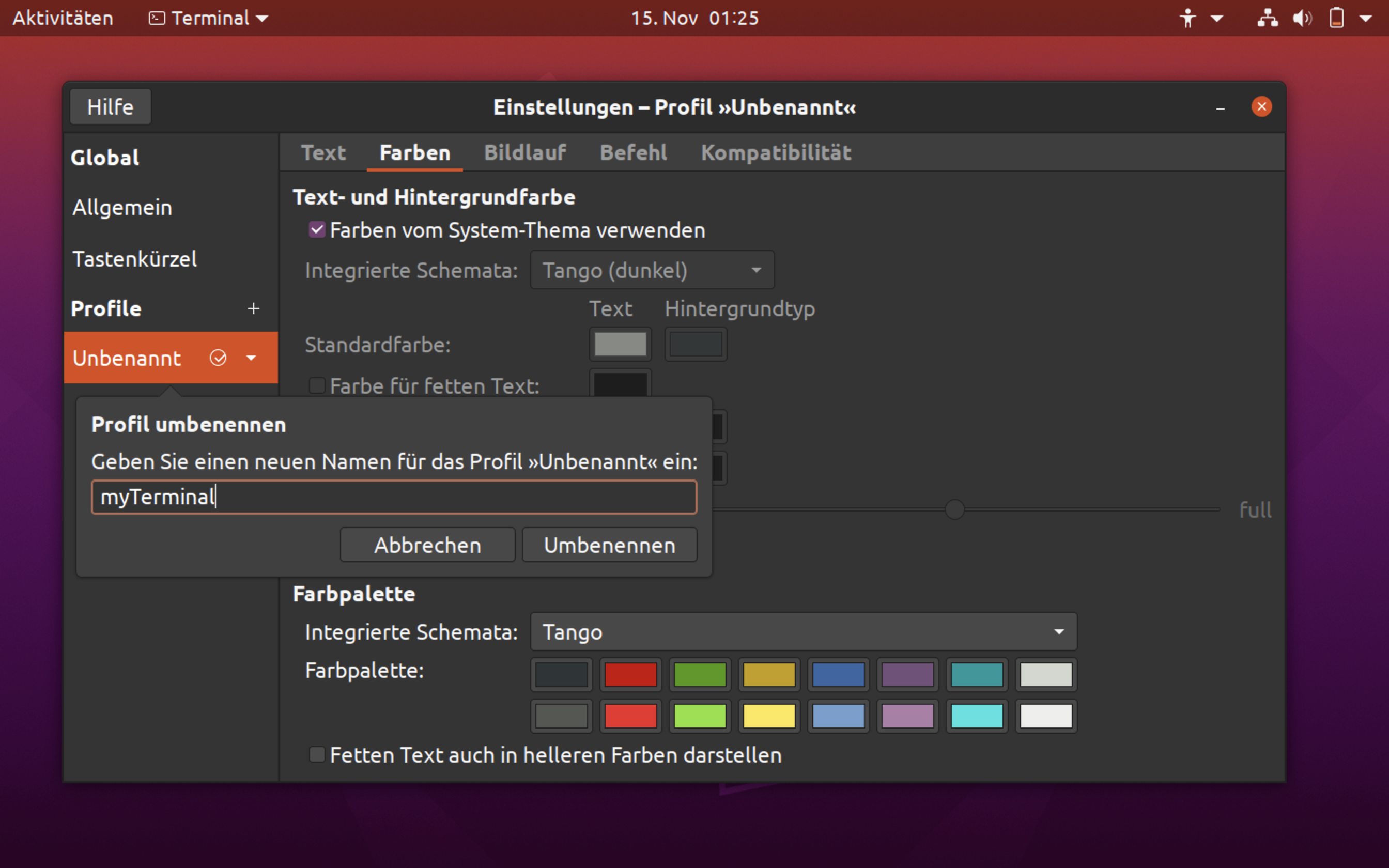Open the accessibility icon in the top bar

pos(1187,19)
